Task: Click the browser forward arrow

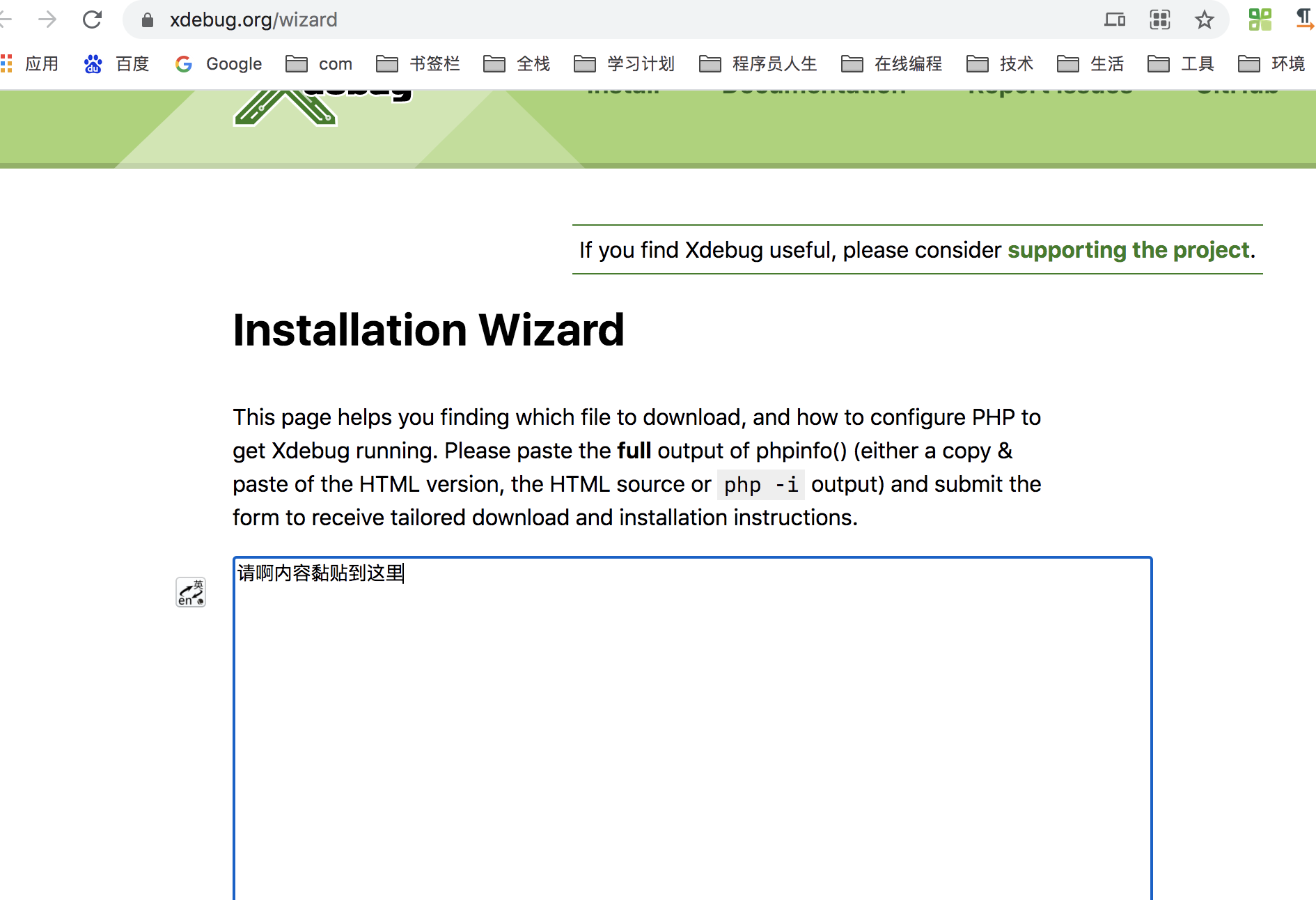Action: click(x=47, y=20)
